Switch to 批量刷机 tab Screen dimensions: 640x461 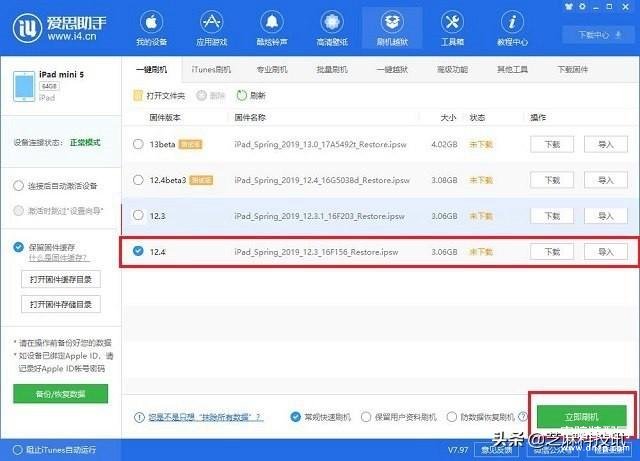(x=332, y=70)
